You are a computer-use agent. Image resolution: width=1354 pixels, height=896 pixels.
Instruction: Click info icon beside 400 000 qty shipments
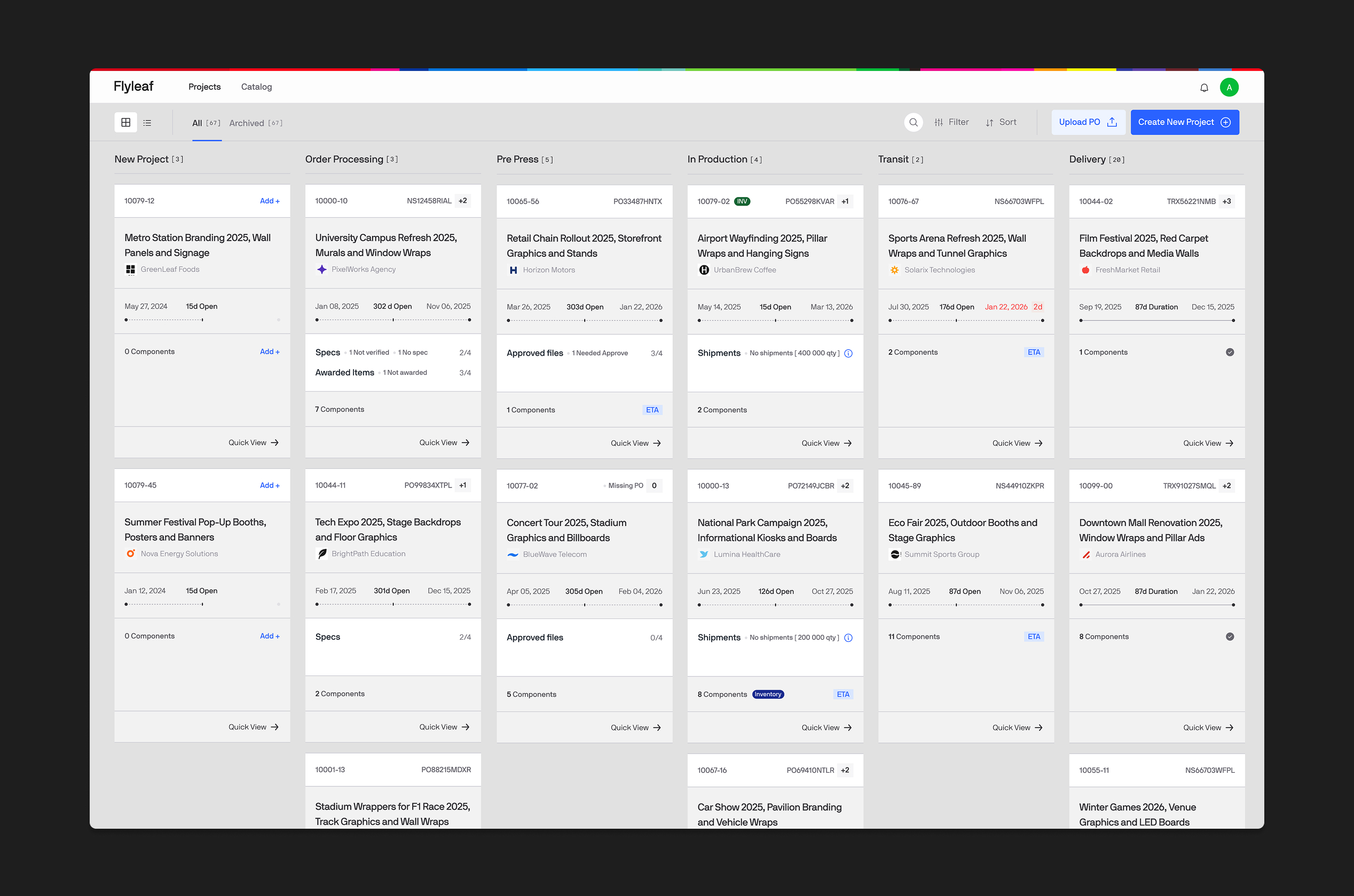pos(848,353)
